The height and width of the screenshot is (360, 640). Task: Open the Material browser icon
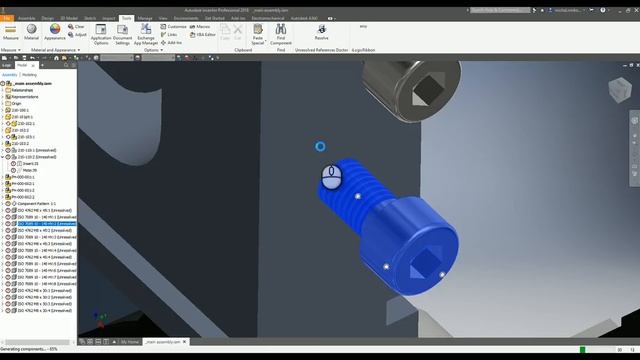31,32
